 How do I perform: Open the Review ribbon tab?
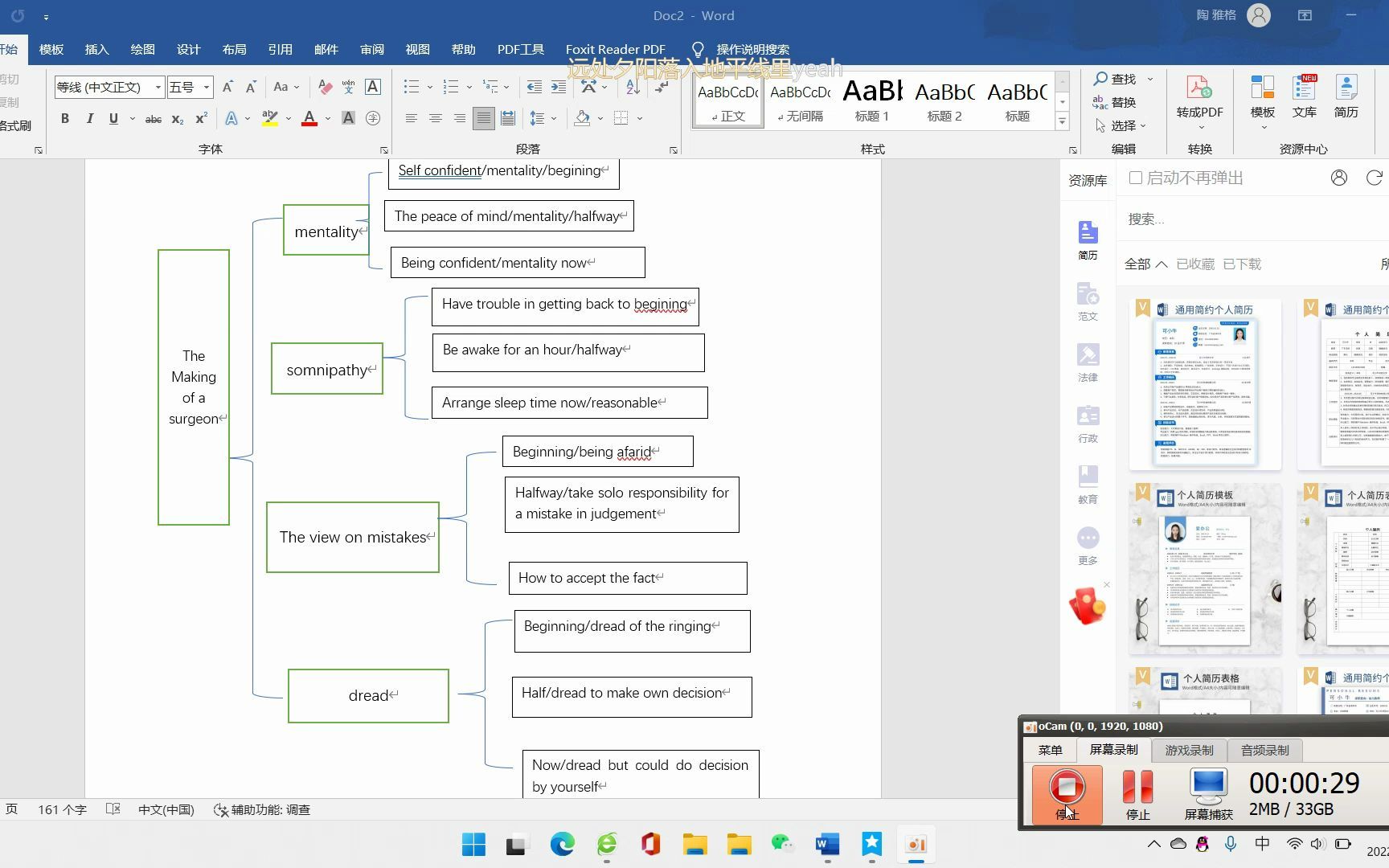coord(371,49)
